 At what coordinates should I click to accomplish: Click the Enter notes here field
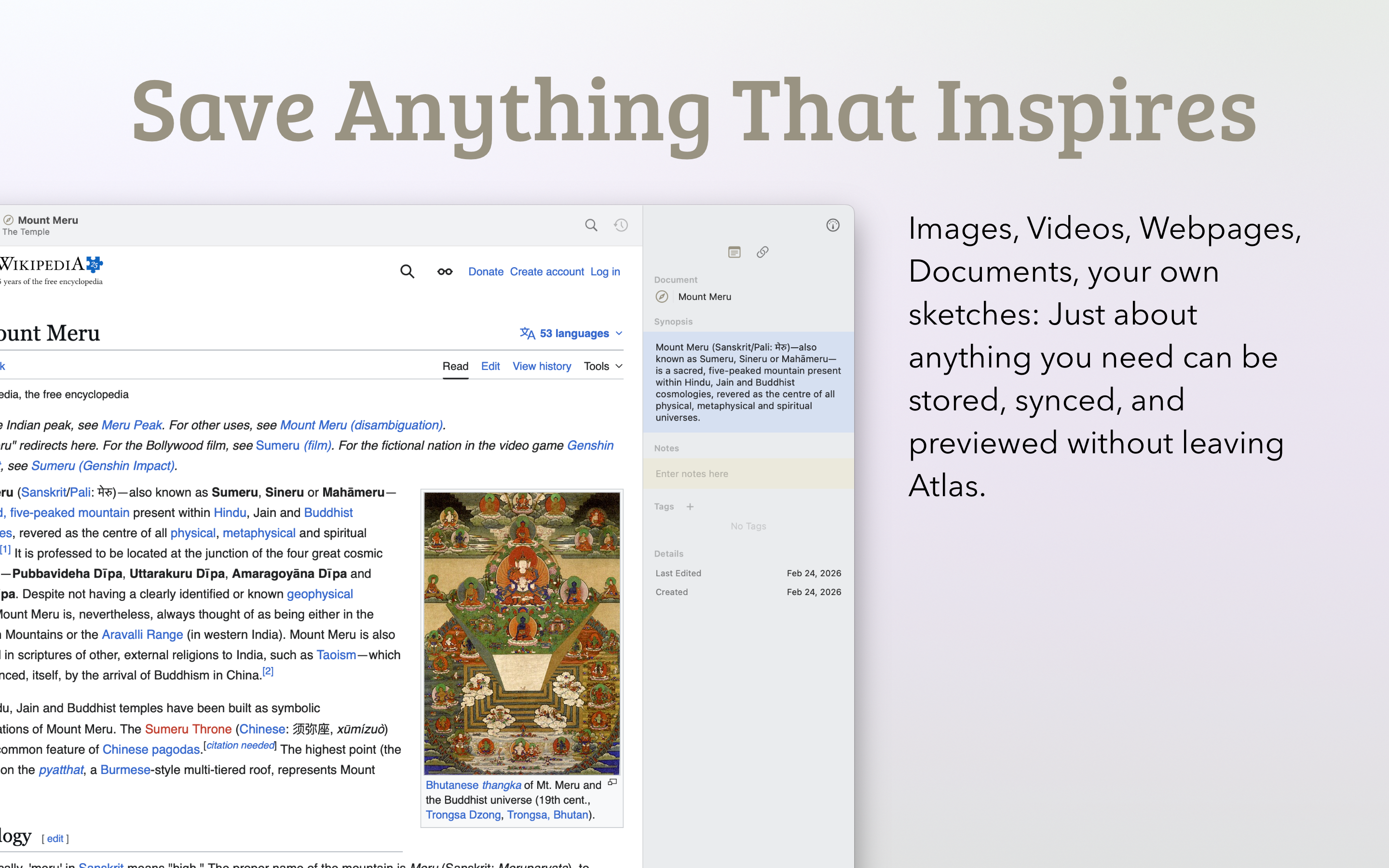(x=749, y=474)
